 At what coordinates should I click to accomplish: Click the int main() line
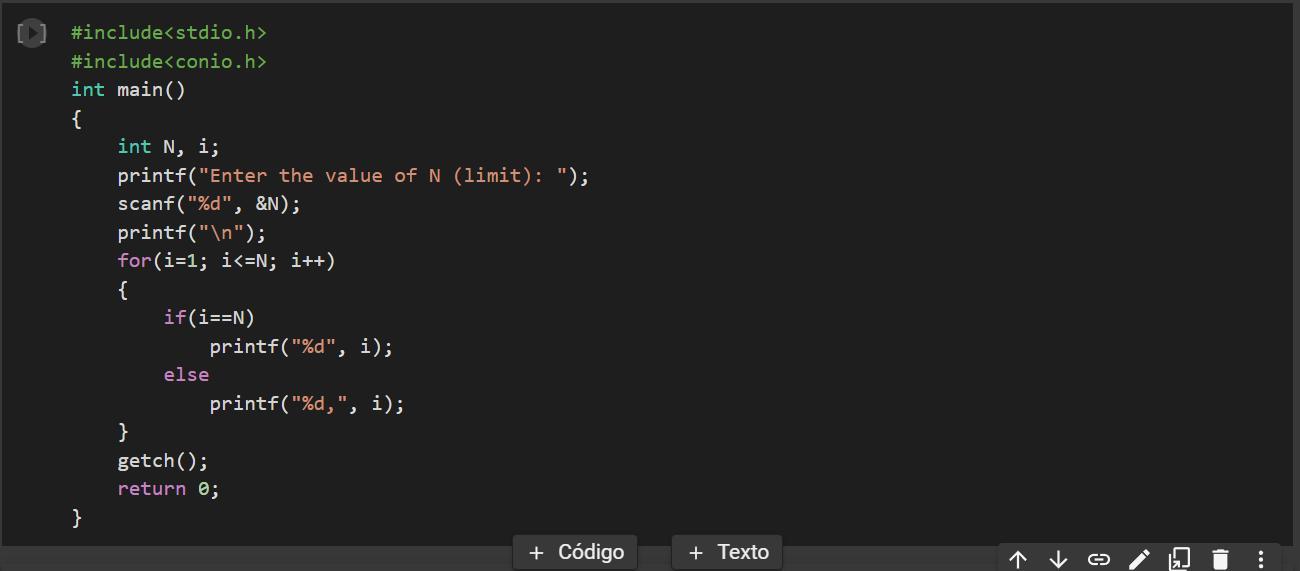tap(129, 90)
